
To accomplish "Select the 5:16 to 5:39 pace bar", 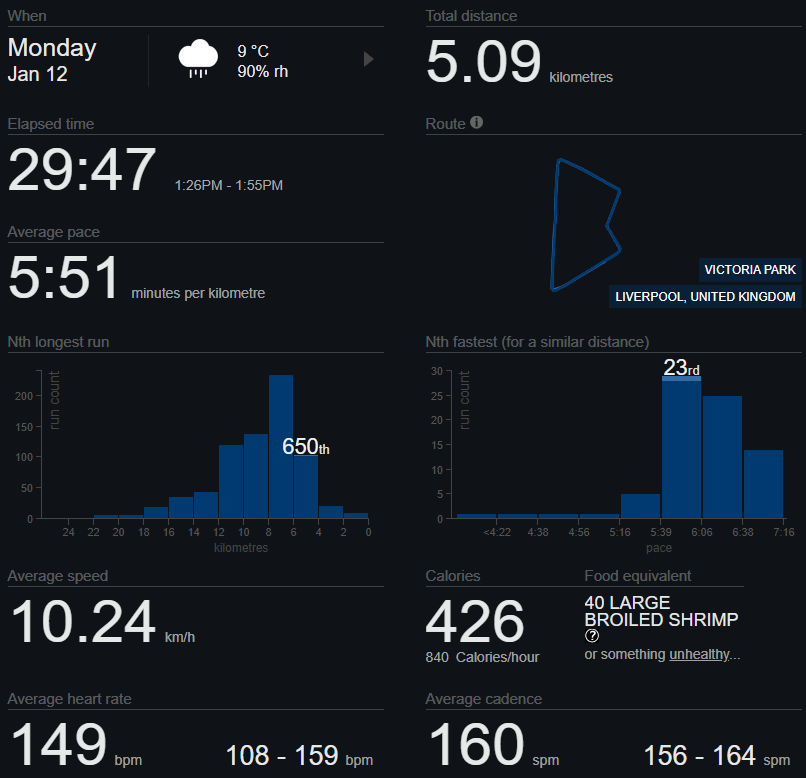I will pos(640,506).
